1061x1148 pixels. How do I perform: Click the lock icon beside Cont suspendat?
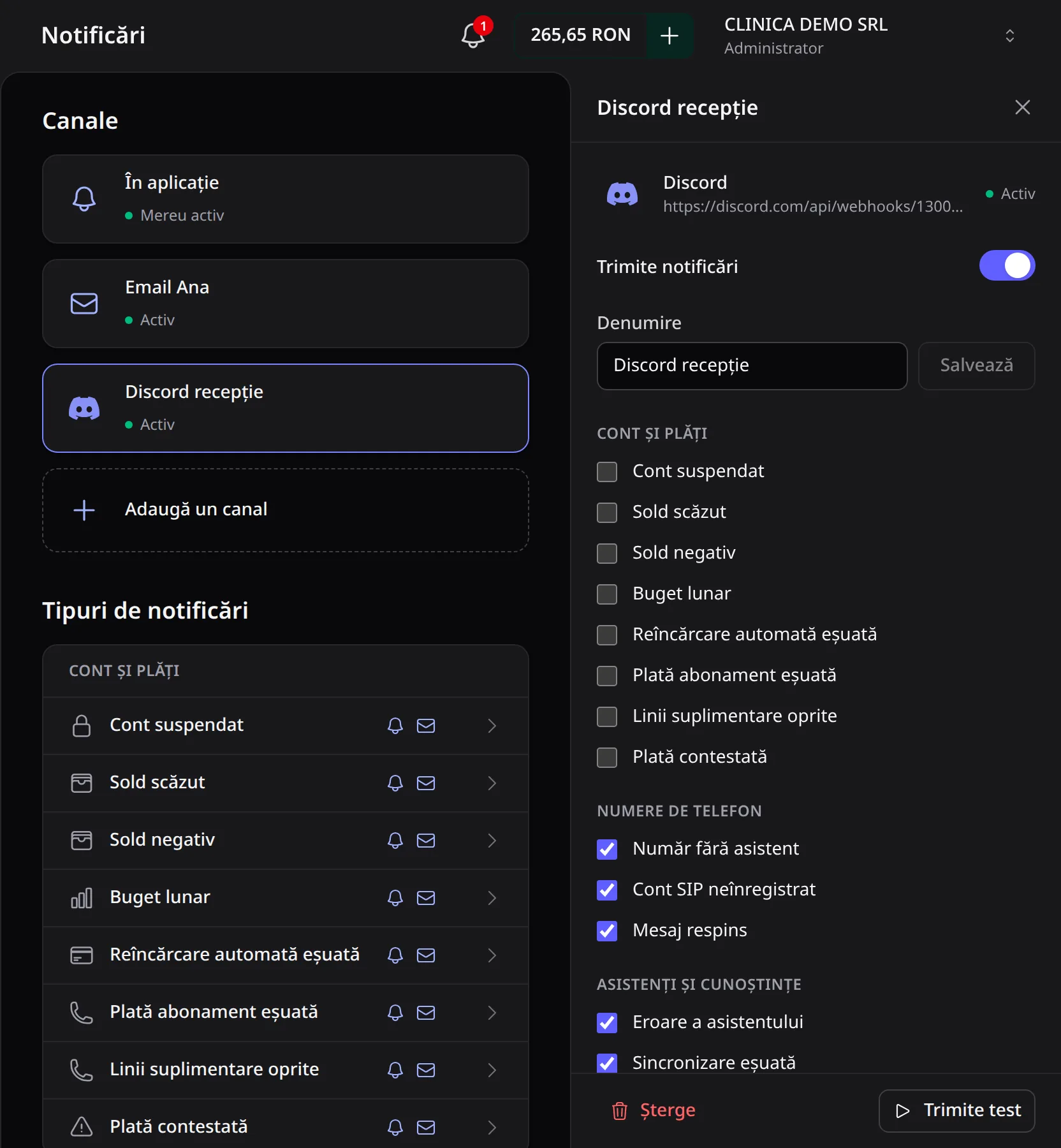click(82, 726)
